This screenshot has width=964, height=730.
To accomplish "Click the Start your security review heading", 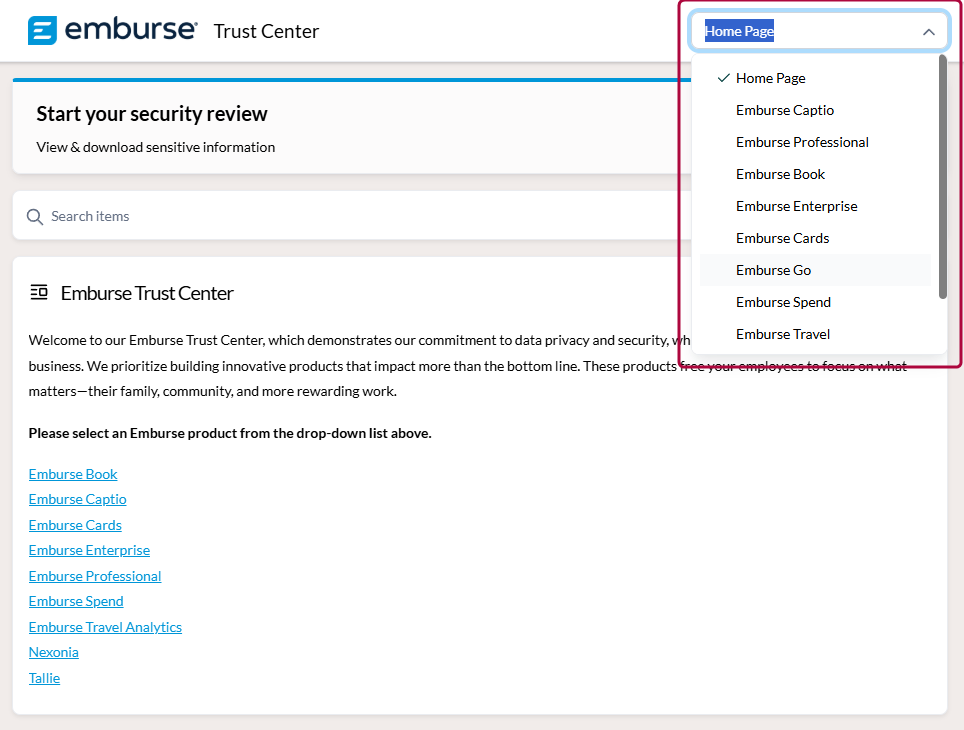I will (152, 114).
